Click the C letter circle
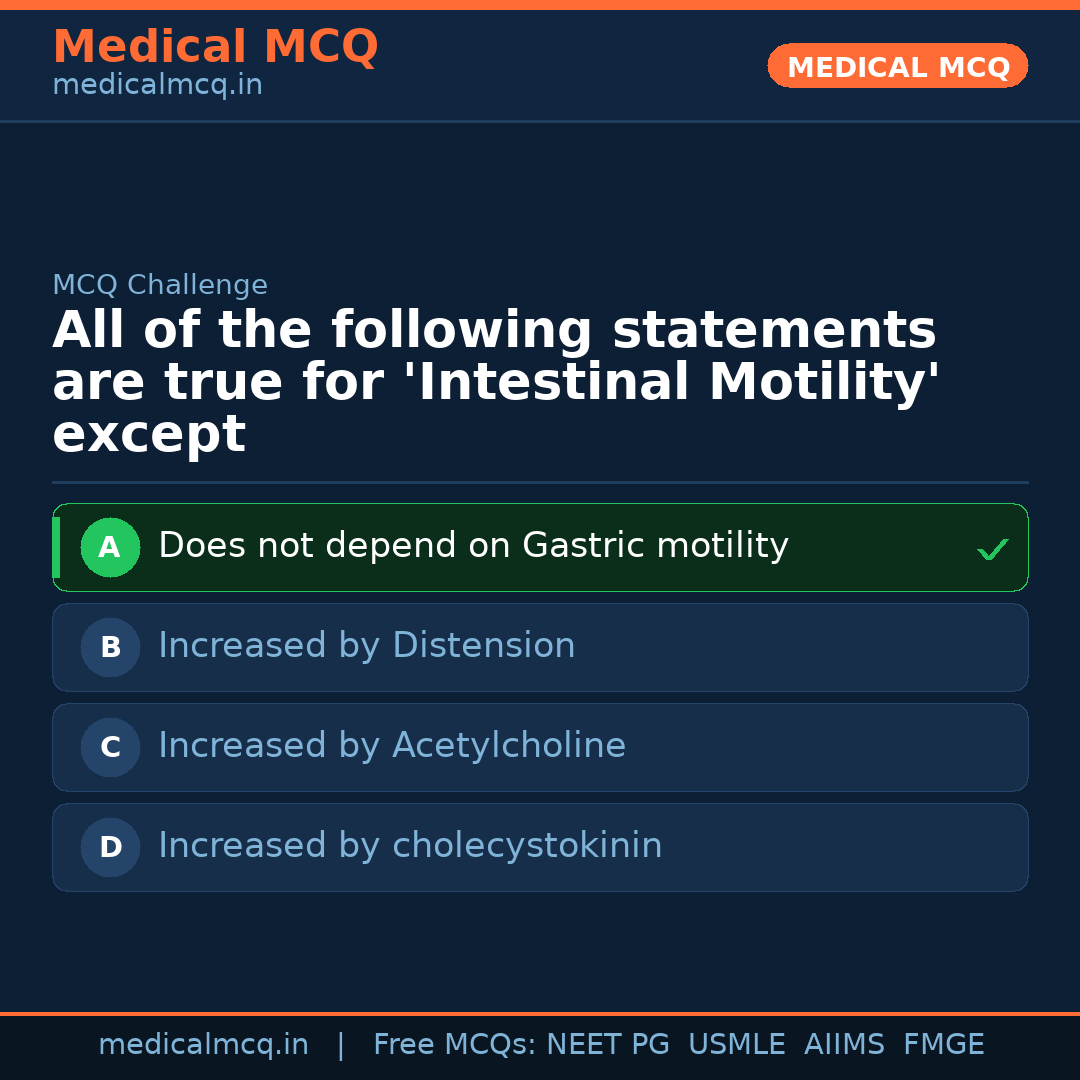 (110, 747)
